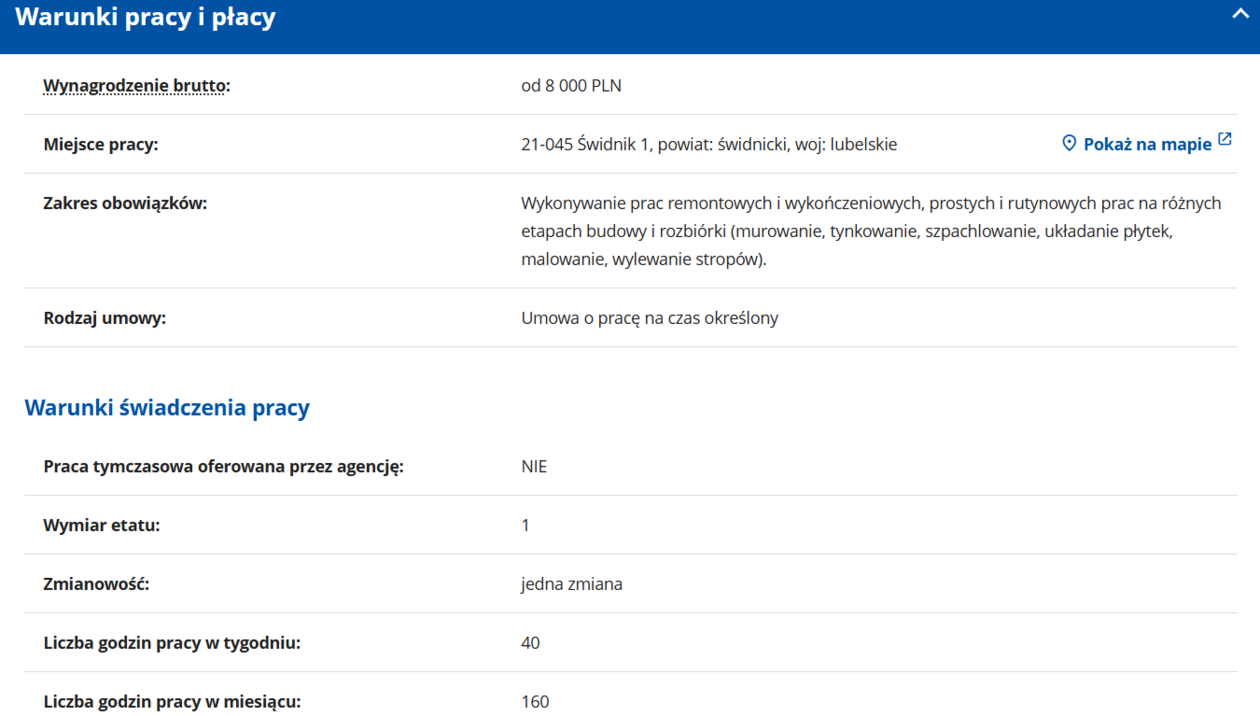Viewport: 1260px width, 716px height.
Task: Click the Warunki pracy i płacy header title
Action: [145, 18]
